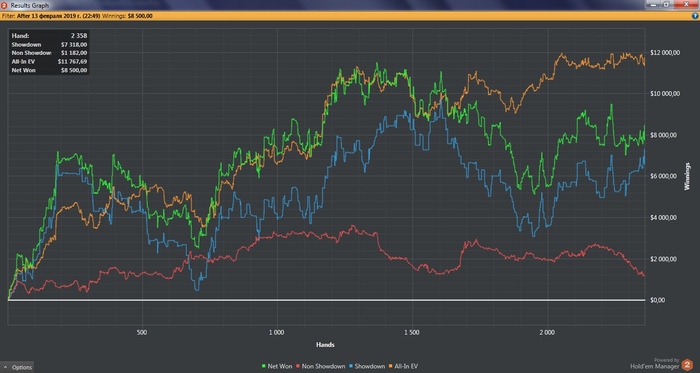Click the Hold'em Manager 2 logo
Screen dimensions: 700x373
[x=687, y=364]
